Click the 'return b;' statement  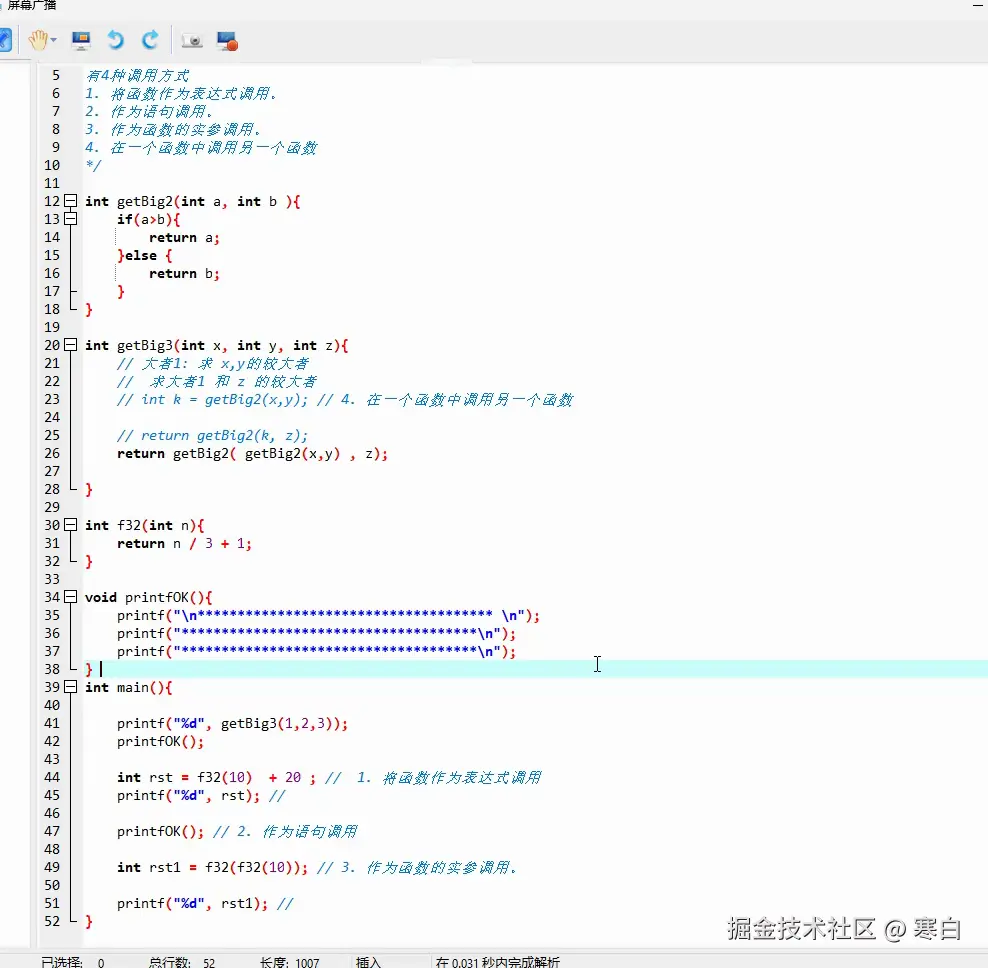pos(184,274)
